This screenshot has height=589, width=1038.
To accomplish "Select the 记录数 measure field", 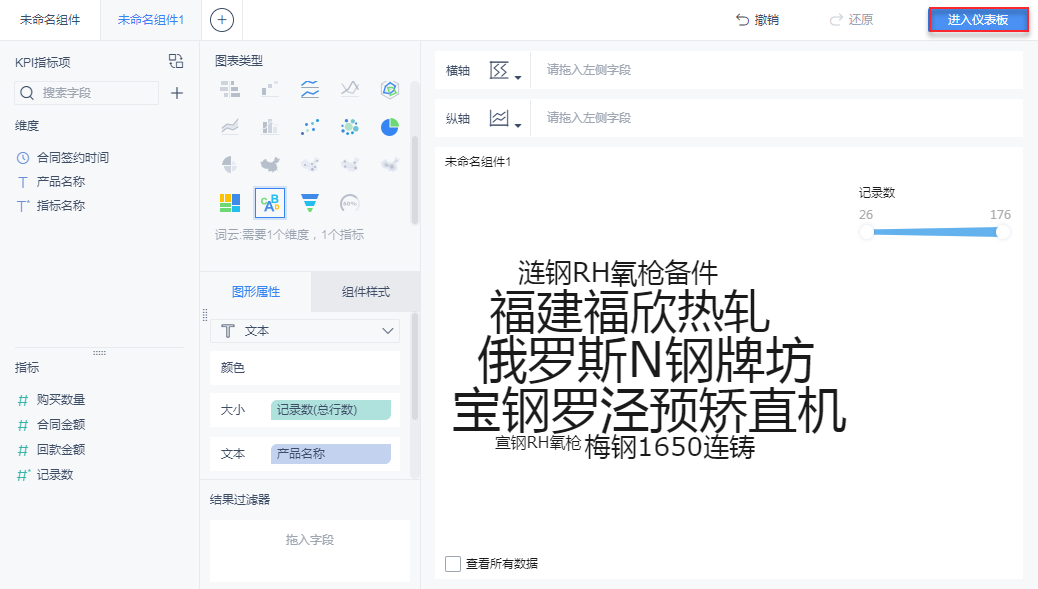I will point(46,475).
